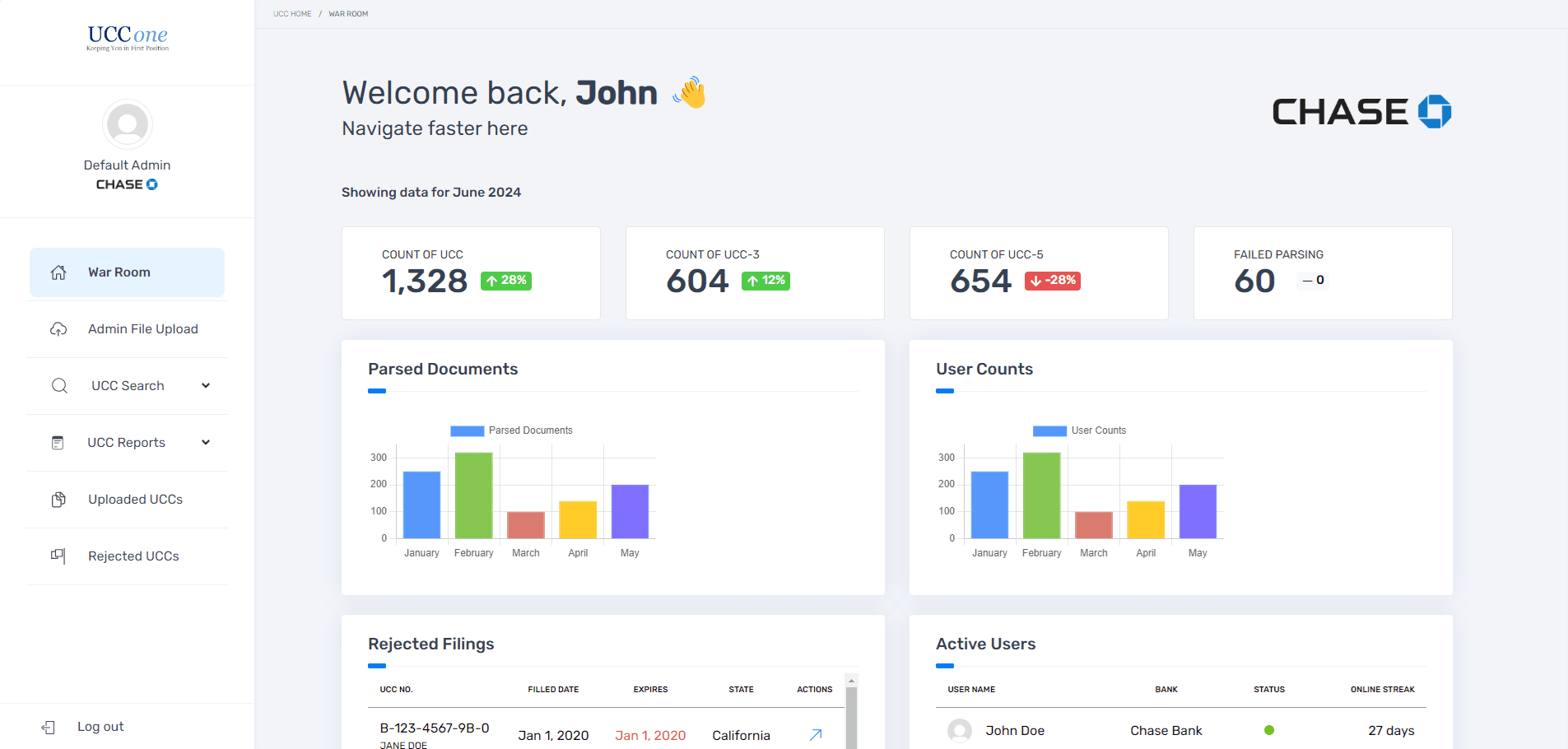Go to Rejected UCCs page
The height and width of the screenshot is (749, 1568).
[133, 556]
